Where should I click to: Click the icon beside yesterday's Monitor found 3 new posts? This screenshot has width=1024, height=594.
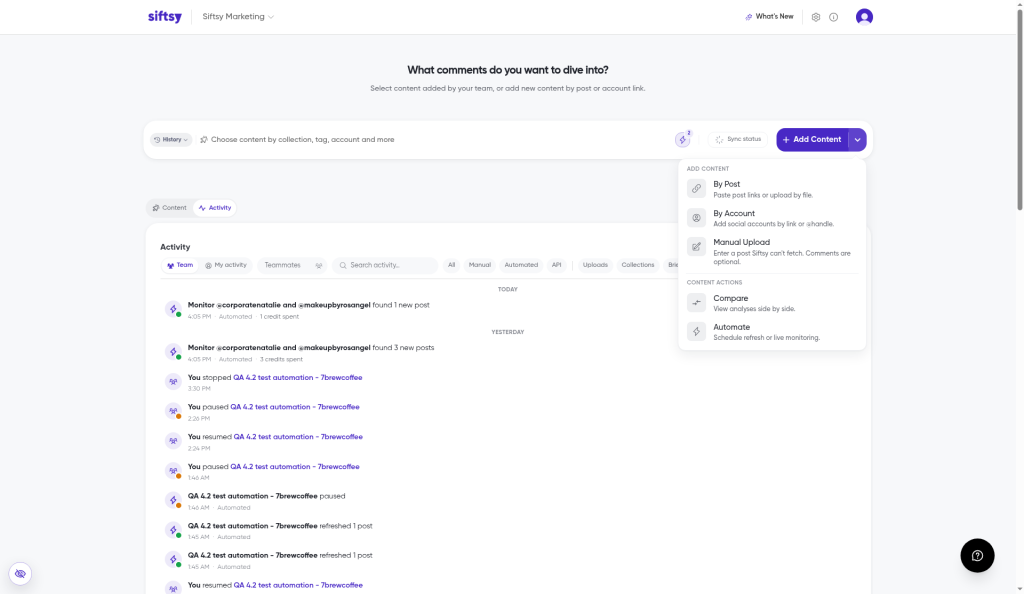pos(173,352)
